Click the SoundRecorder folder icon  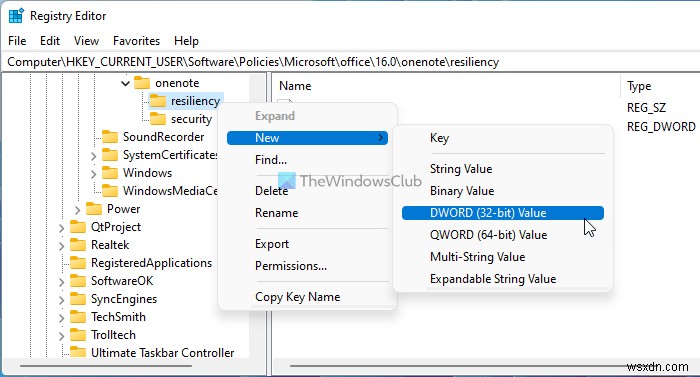(x=110, y=137)
